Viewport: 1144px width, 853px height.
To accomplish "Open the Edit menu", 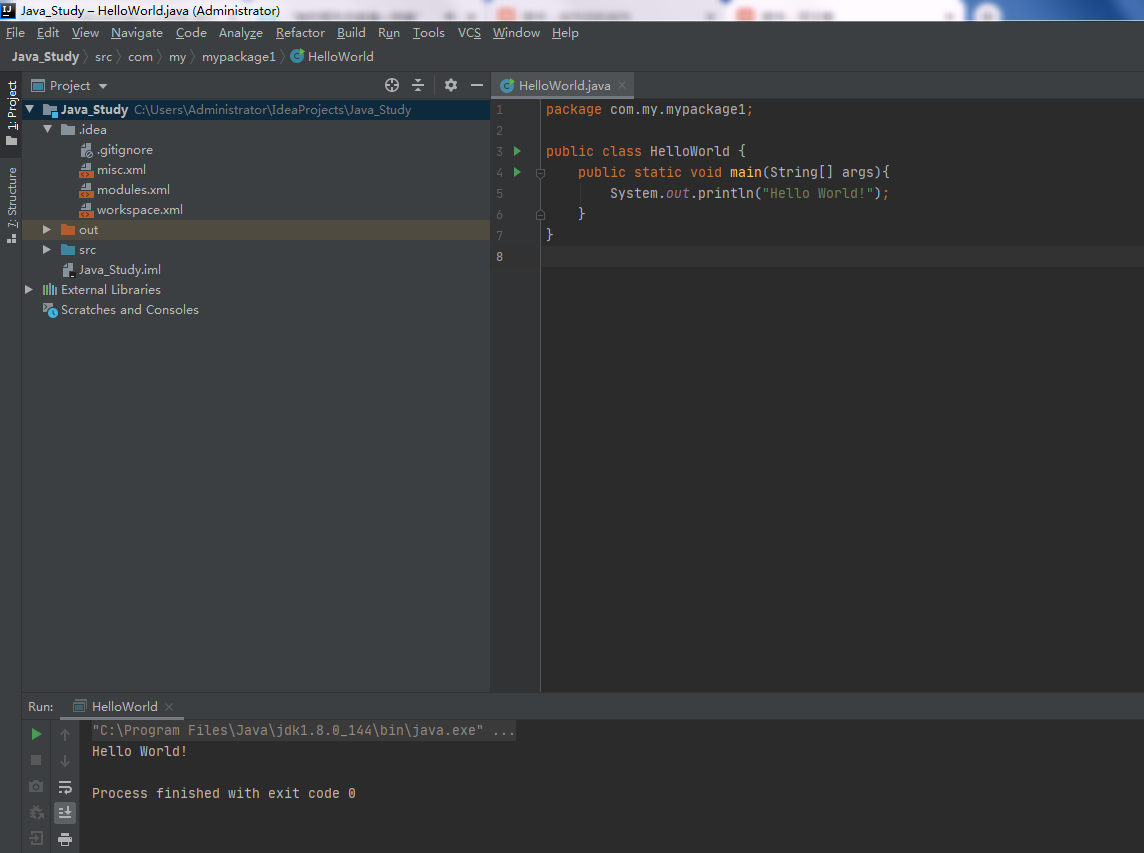I will [x=48, y=33].
